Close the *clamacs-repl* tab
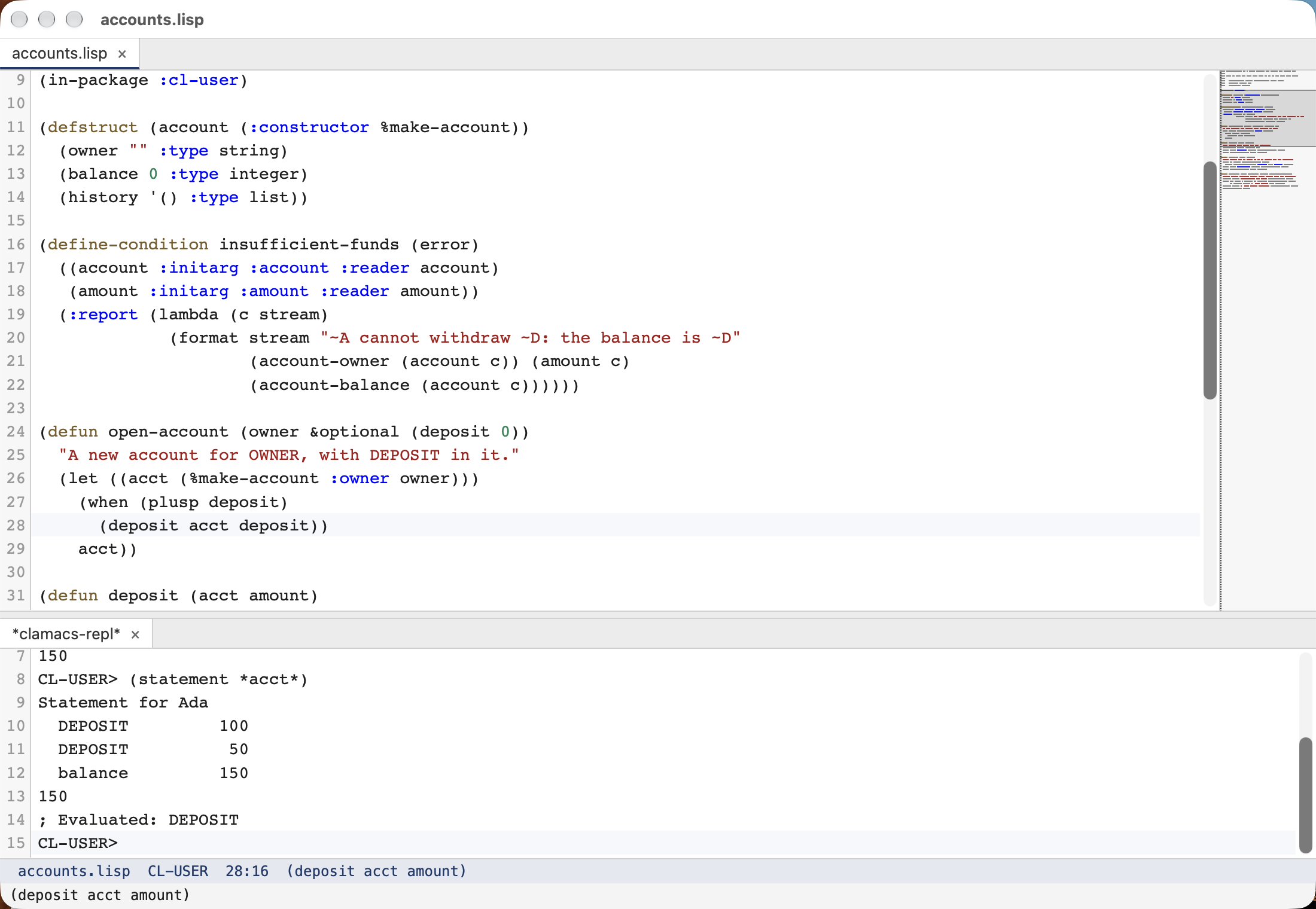 tap(135, 635)
